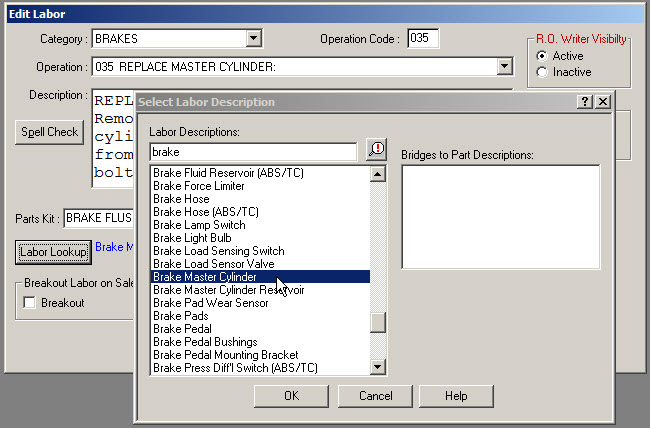Select the Inactive radio button
The height and width of the screenshot is (428, 650).
[542, 72]
